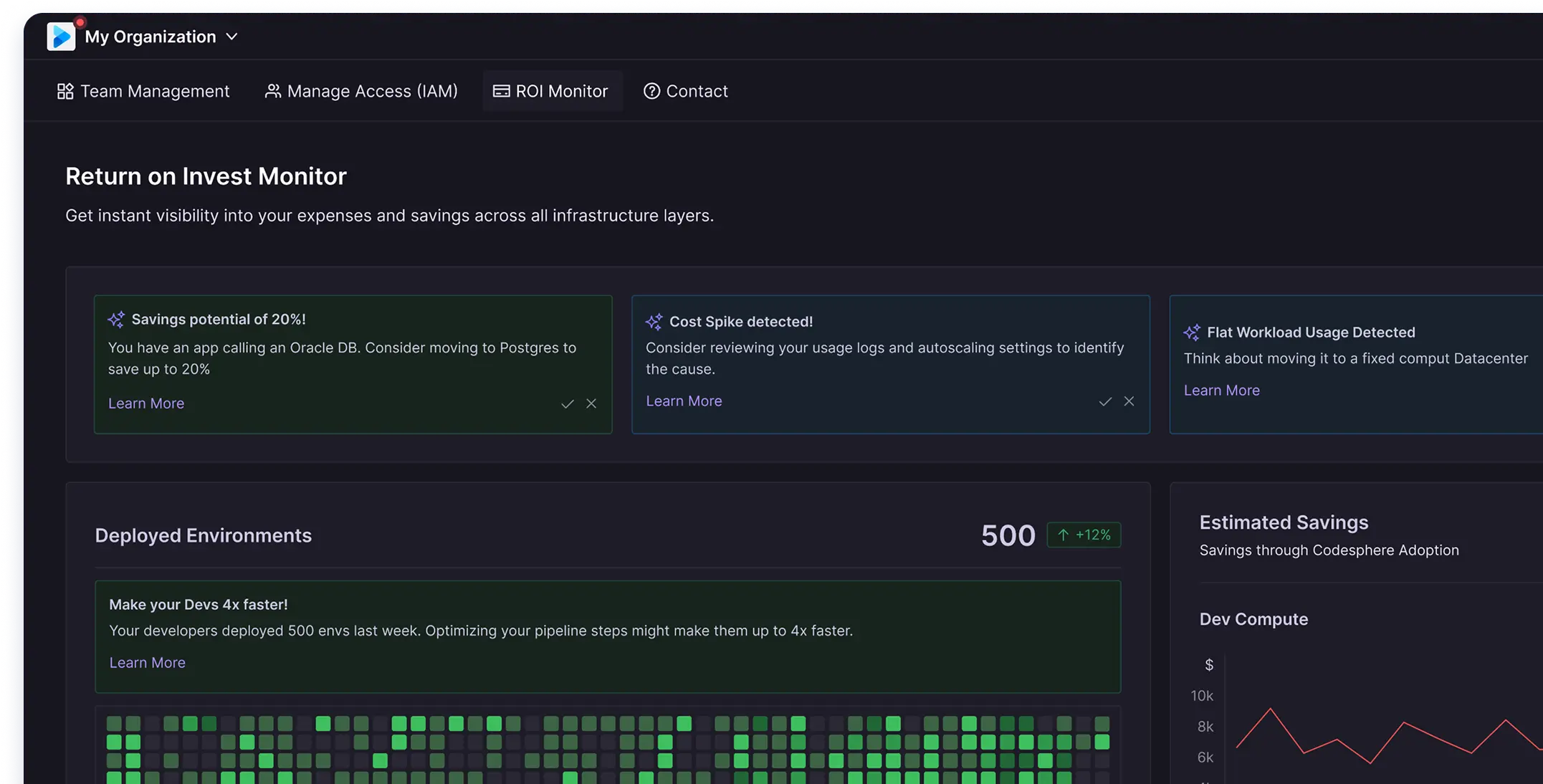Dismiss the Savings potential card
This screenshot has height=784, width=1543.
pos(591,403)
